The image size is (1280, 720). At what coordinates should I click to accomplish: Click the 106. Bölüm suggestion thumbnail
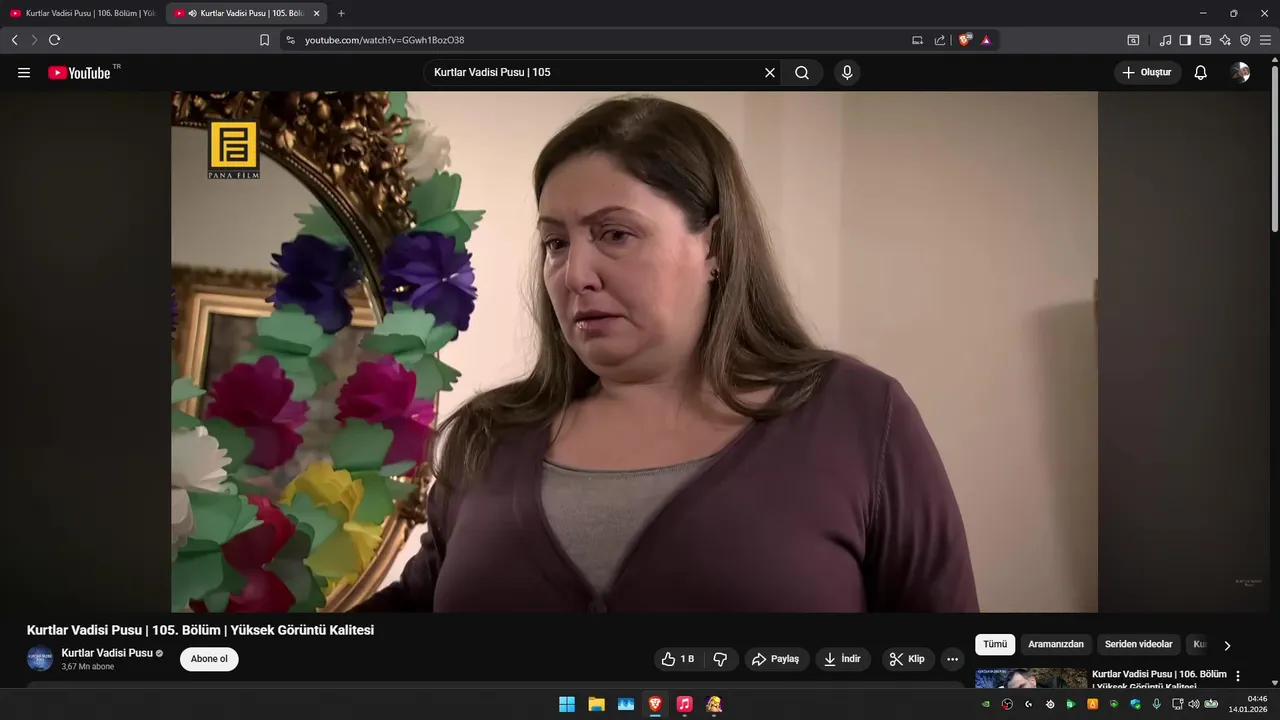[x=1031, y=679]
